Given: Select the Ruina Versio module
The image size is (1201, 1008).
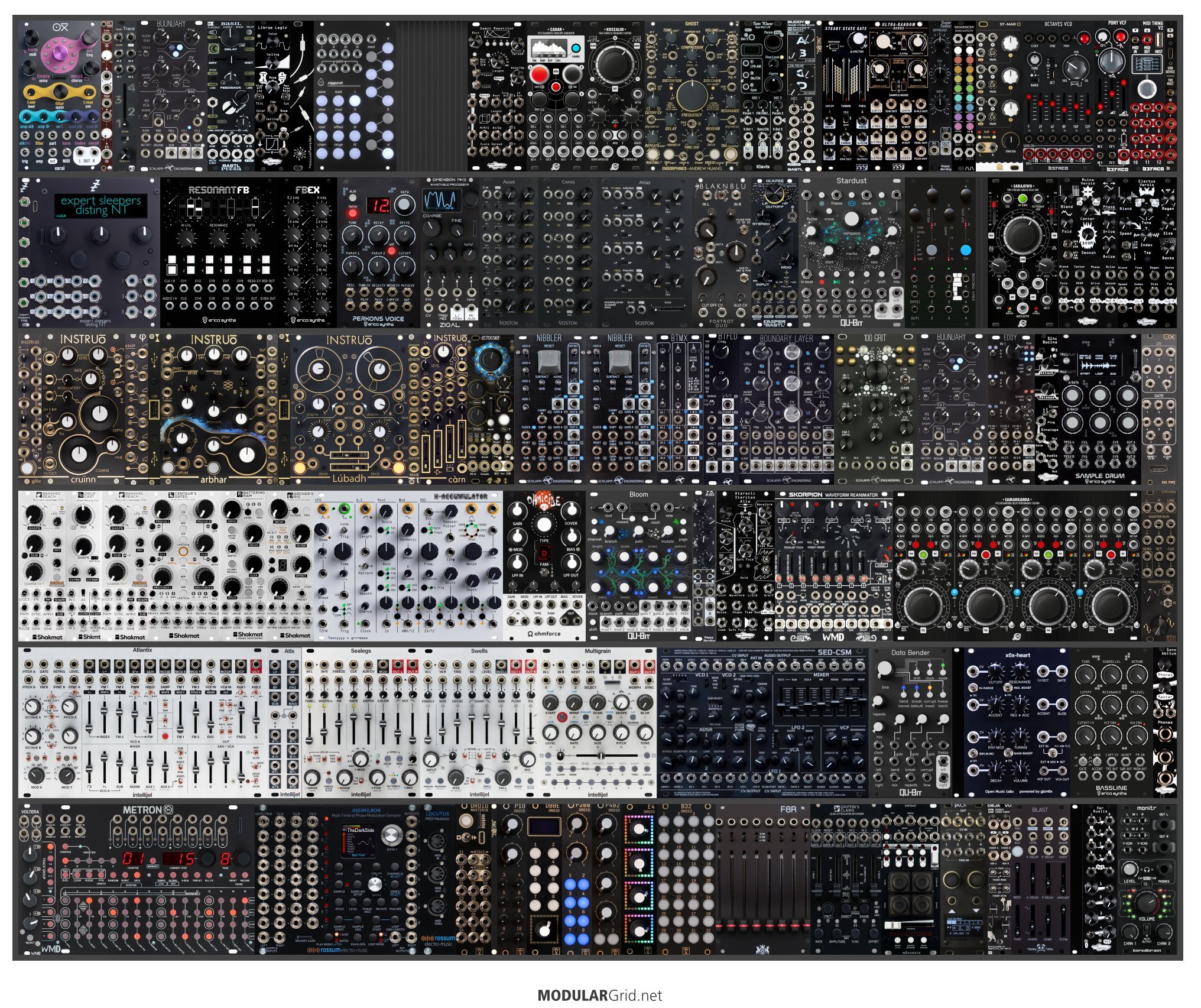Looking at the screenshot, I should coord(1088,252).
